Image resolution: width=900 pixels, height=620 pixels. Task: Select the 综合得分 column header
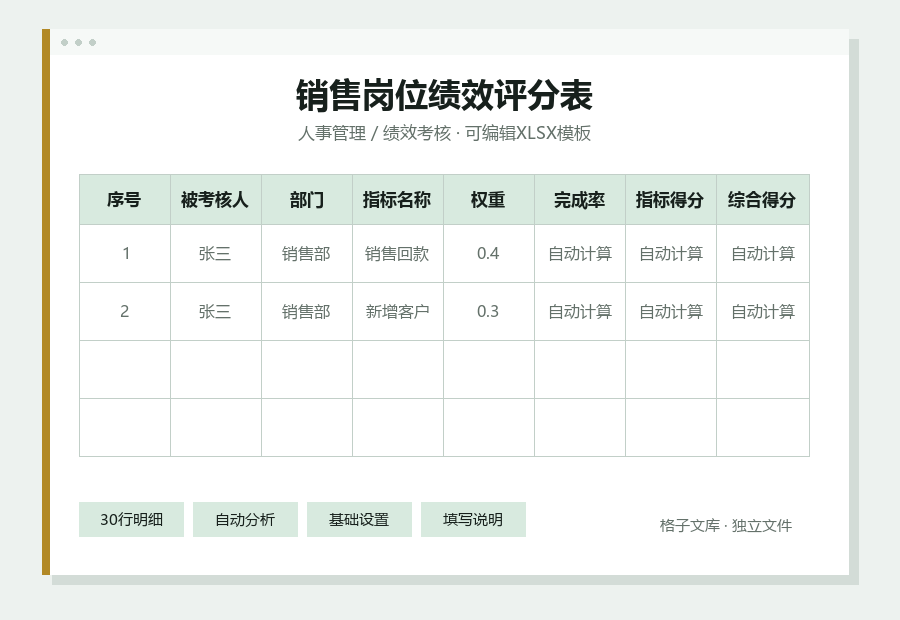tap(763, 200)
